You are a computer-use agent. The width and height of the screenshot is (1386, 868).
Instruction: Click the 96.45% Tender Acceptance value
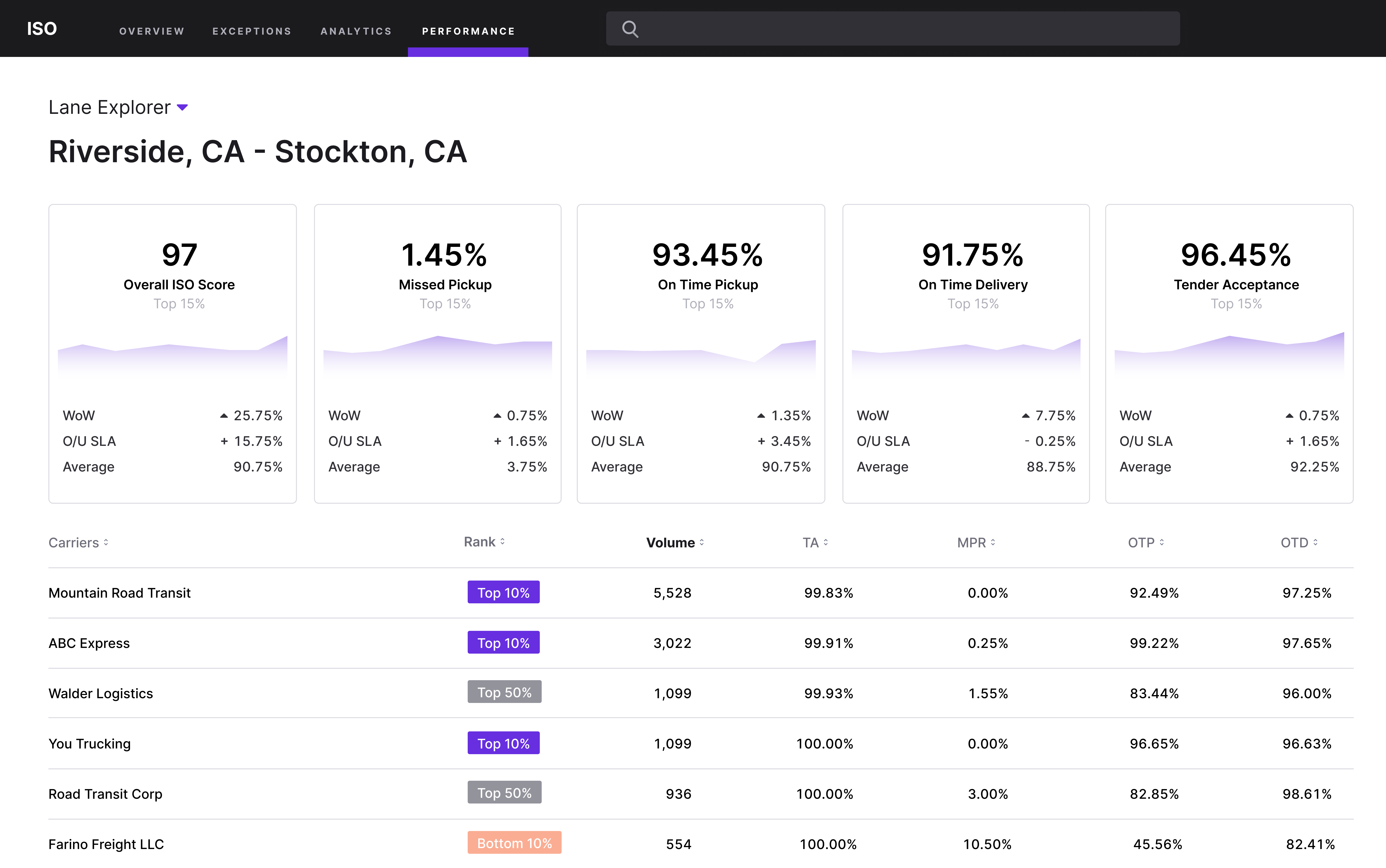pyautogui.click(x=1236, y=255)
